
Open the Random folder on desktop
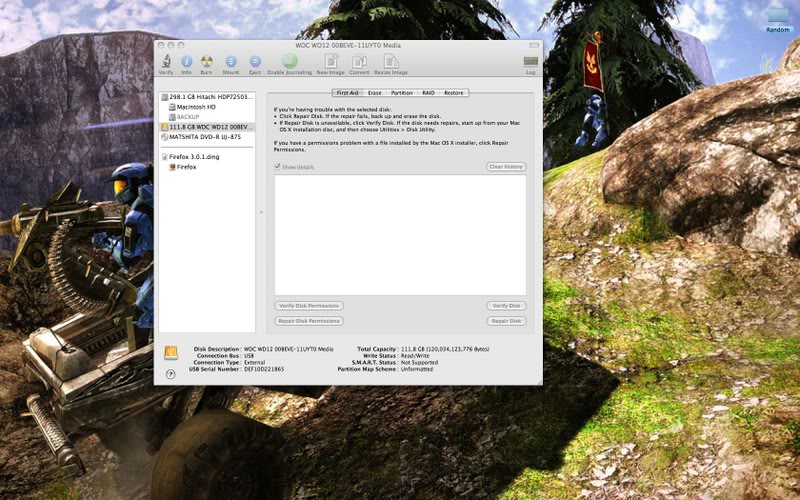(778, 19)
